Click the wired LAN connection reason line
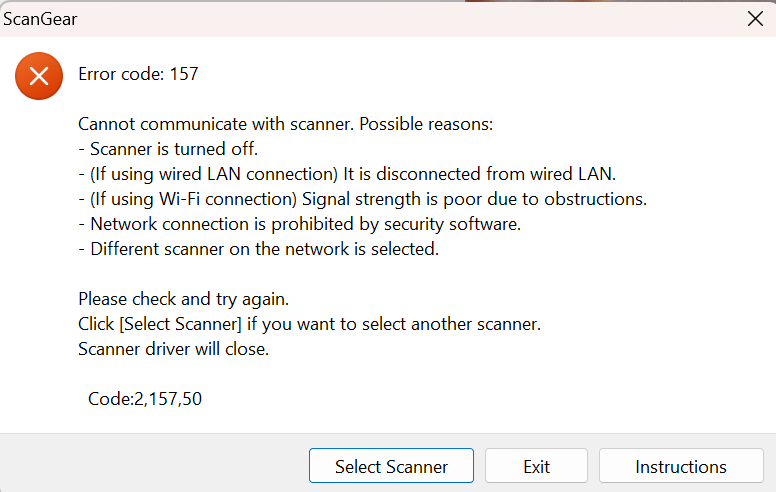 pos(346,175)
